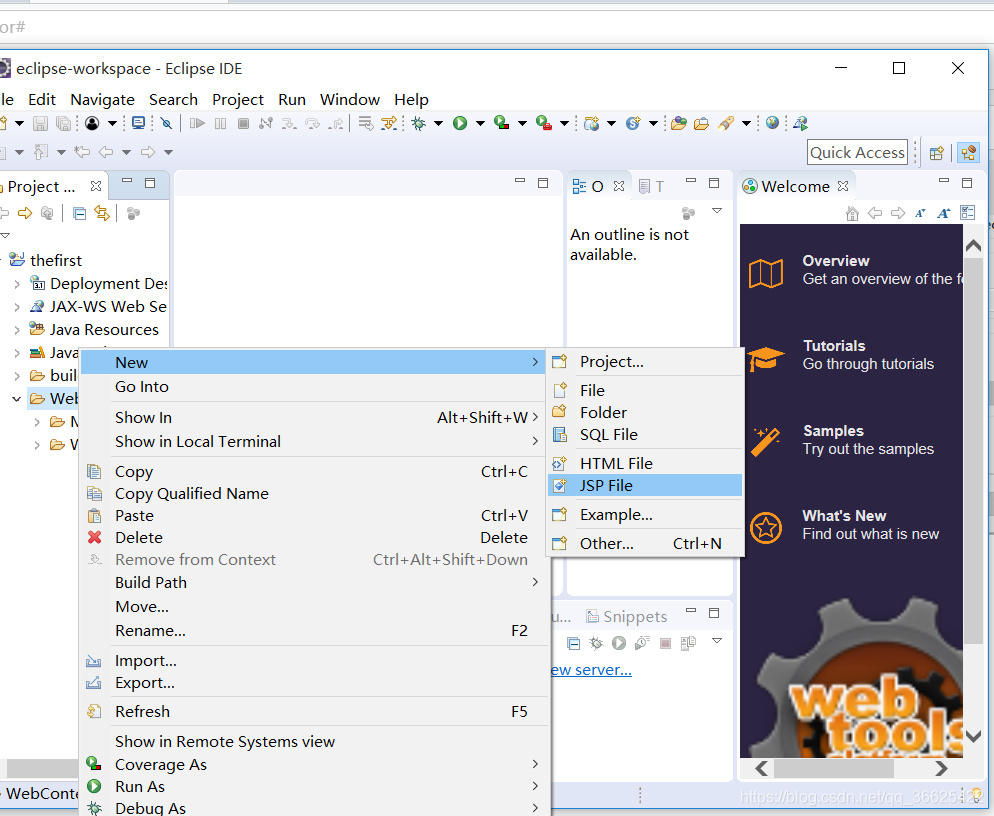Viewport: 994px width, 816px height.
Task: Collapse the WebContent folder tree node
Action: 17,399
